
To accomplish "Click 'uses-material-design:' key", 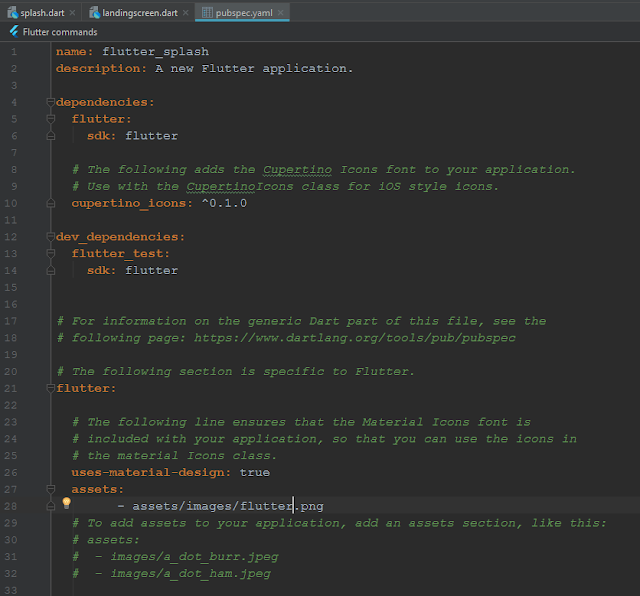I will coord(151,472).
